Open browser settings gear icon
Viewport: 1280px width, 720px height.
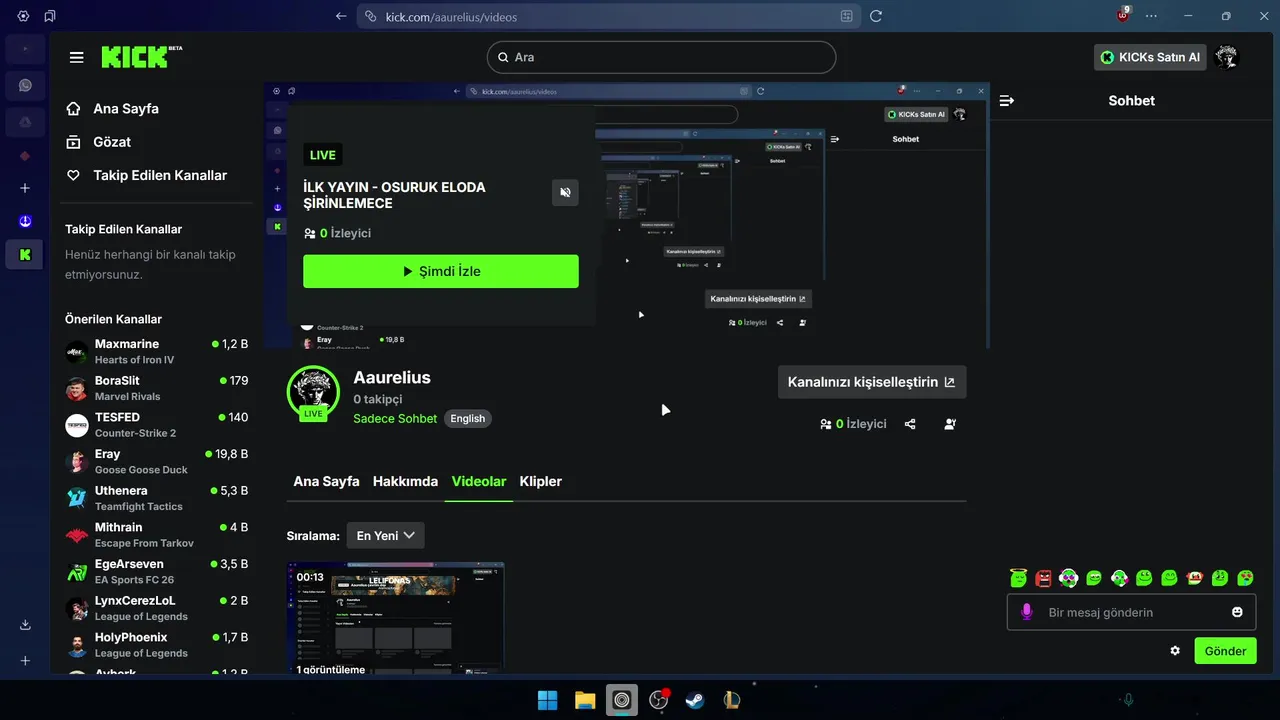[24, 16]
